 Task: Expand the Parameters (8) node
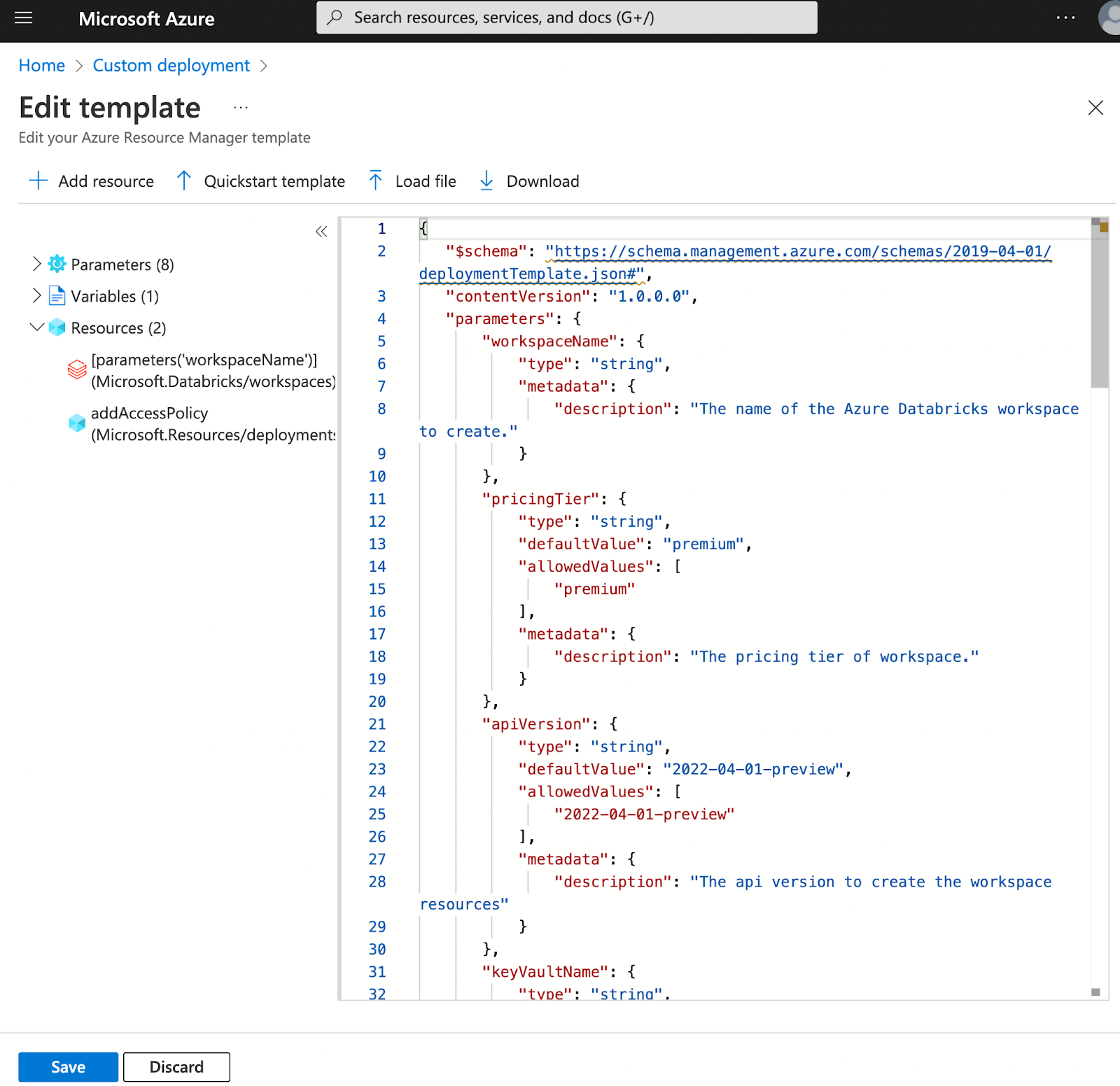click(x=37, y=264)
